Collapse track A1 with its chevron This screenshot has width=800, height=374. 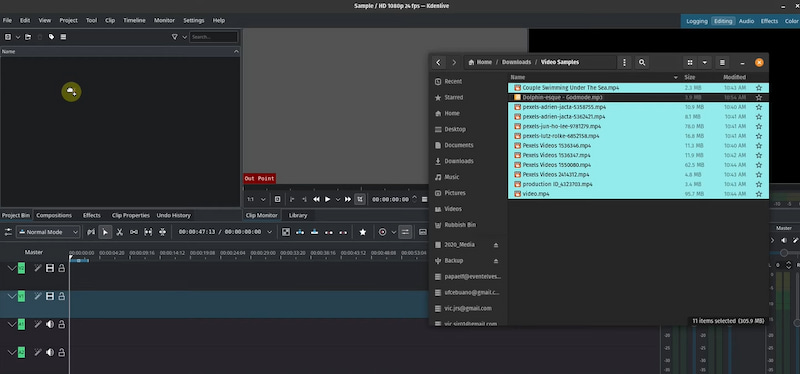pyautogui.click(x=12, y=324)
